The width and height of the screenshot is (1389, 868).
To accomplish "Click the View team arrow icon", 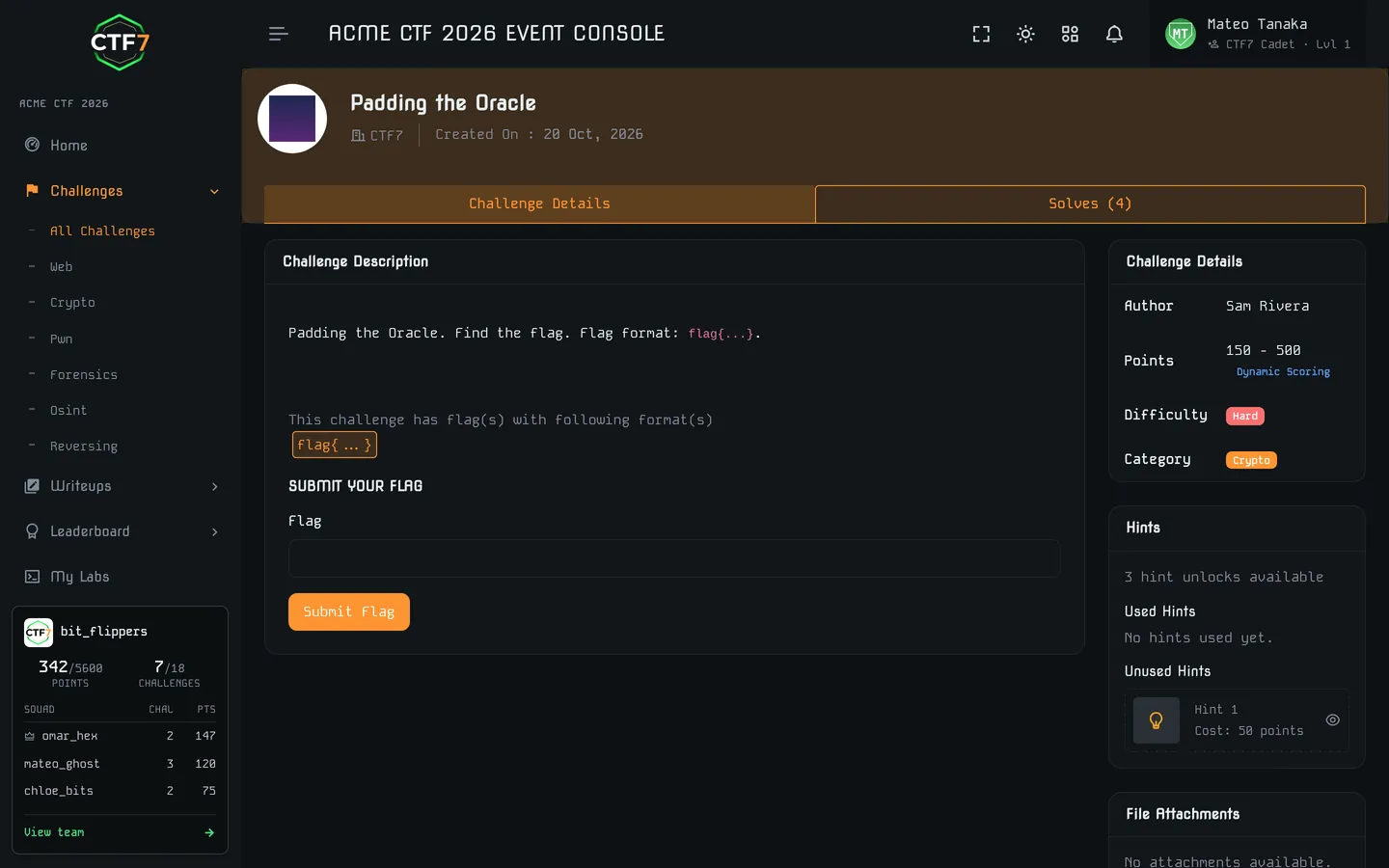I will pyautogui.click(x=209, y=832).
